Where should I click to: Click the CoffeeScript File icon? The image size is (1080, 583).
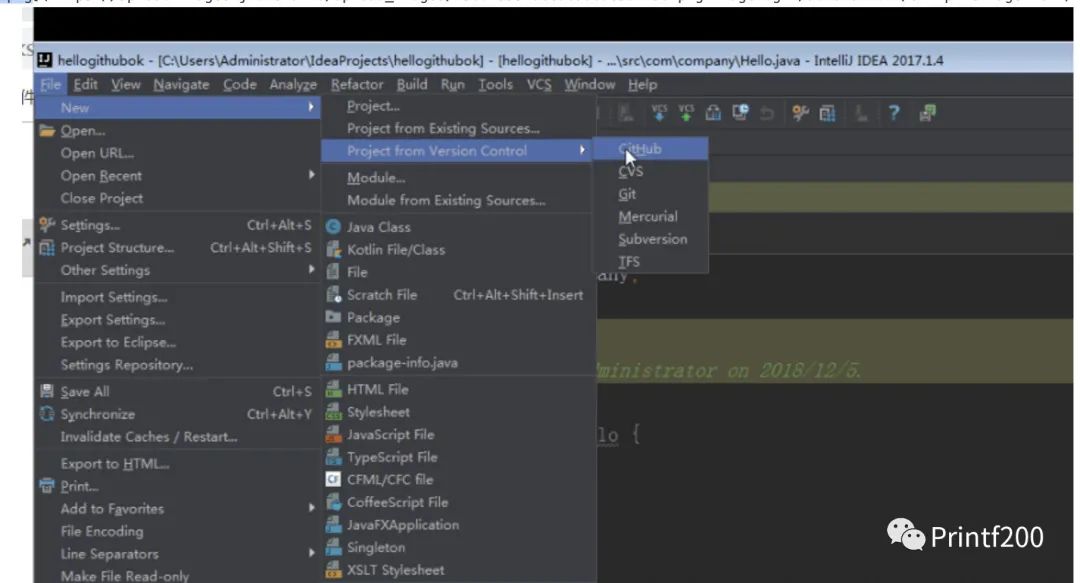[333, 502]
